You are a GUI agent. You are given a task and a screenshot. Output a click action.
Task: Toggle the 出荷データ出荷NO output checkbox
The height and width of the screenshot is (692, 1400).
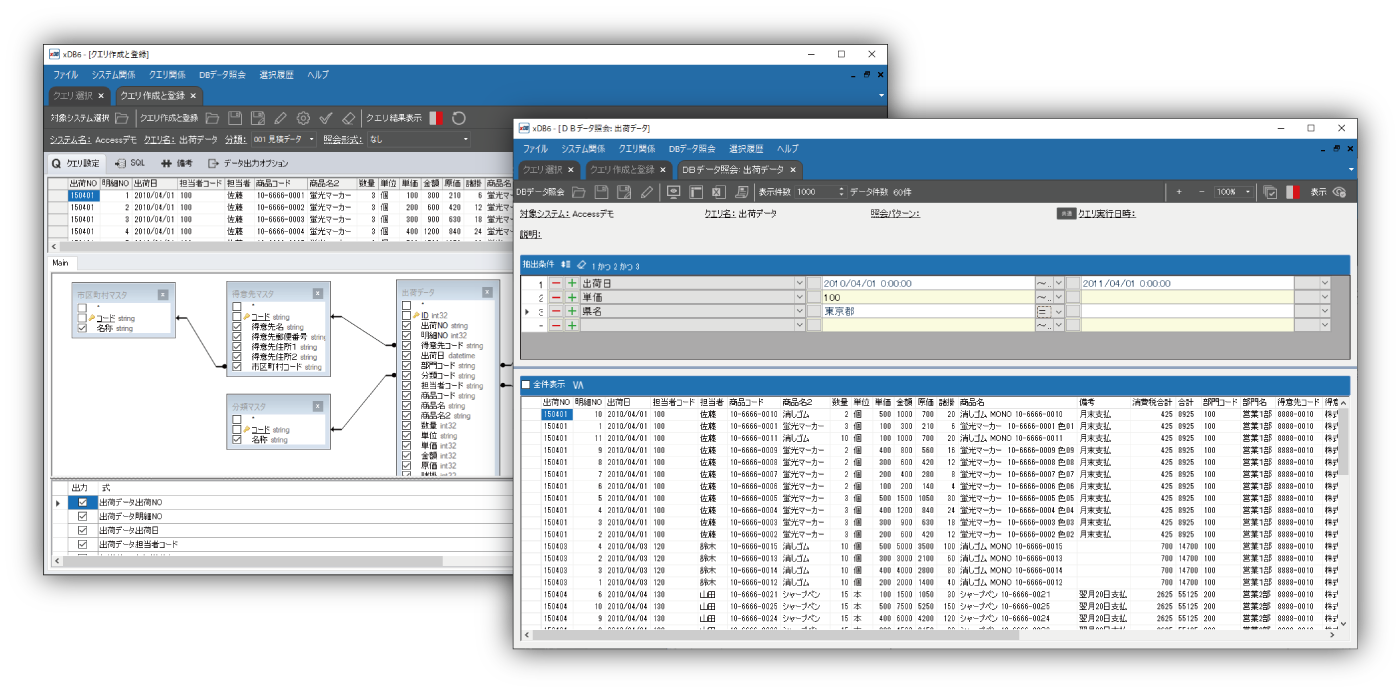83,502
